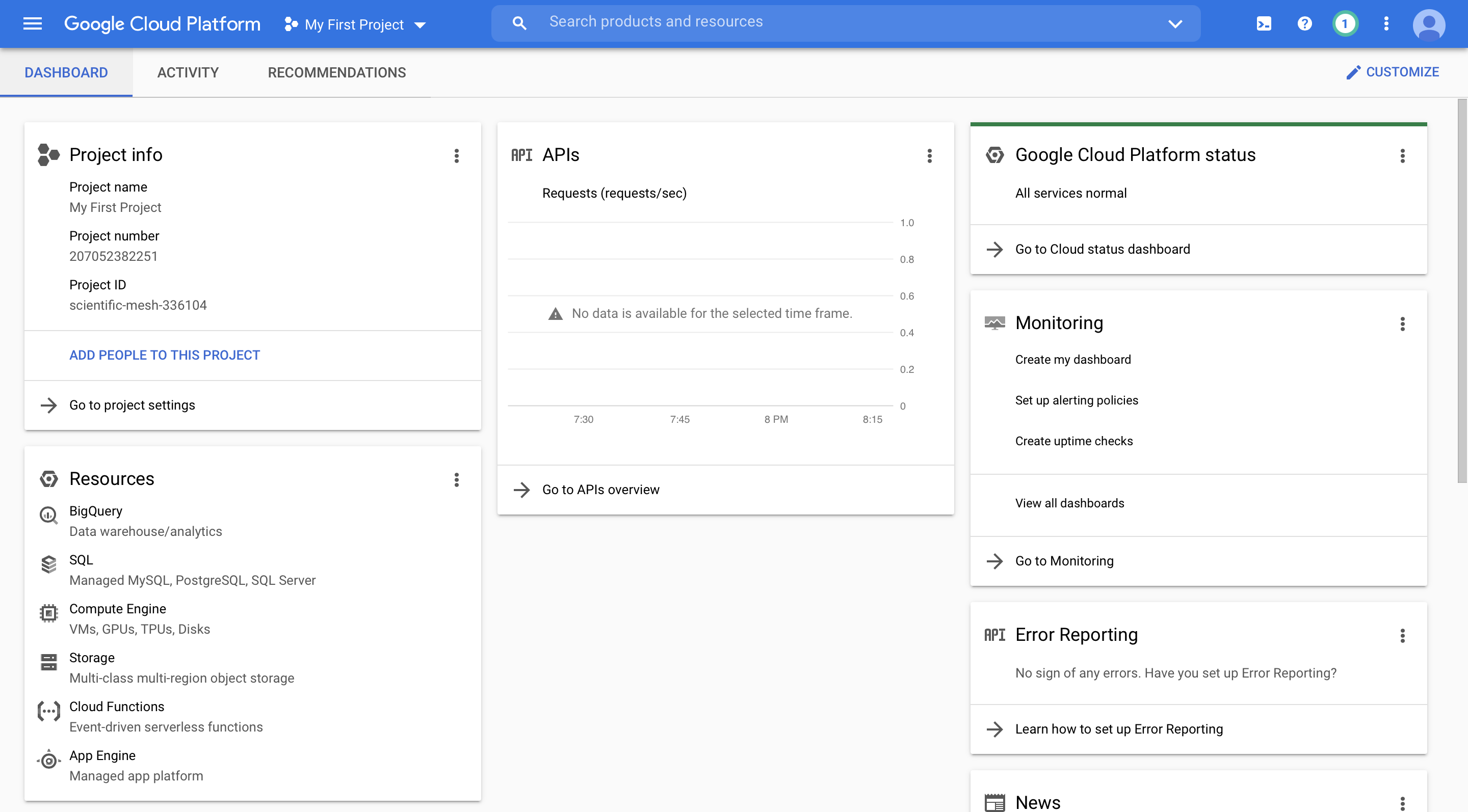Image resolution: width=1468 pixels, height=812 pixels.
Task: Open APIs card options menu
Action: click(x=929, y=155)
